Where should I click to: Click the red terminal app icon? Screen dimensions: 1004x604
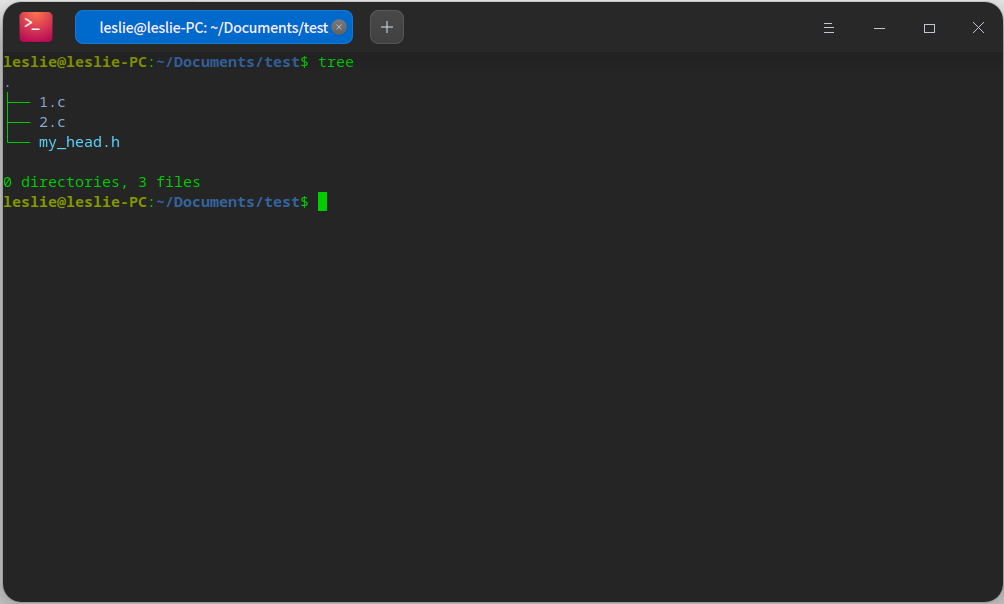[x=36, y=27]
